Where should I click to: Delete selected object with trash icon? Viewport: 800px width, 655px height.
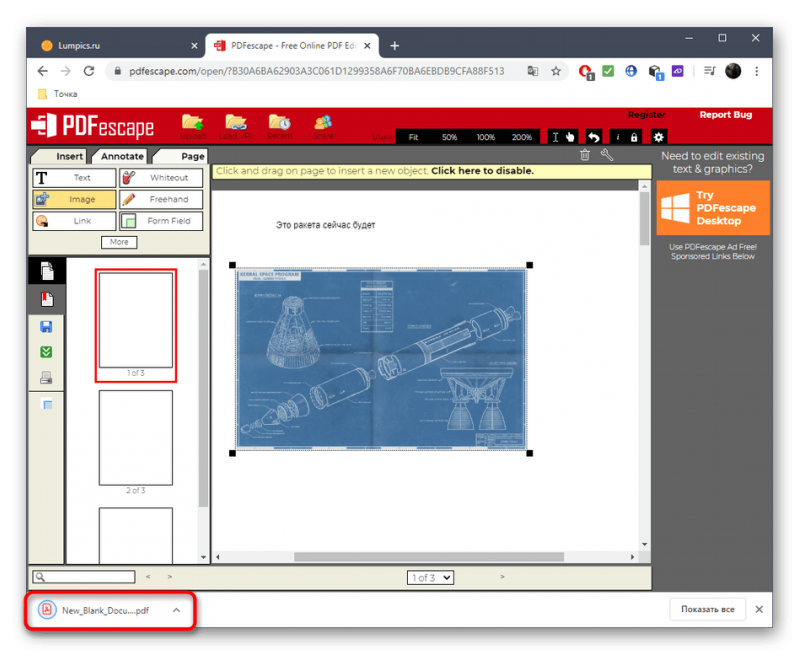[x=585, y=155]
